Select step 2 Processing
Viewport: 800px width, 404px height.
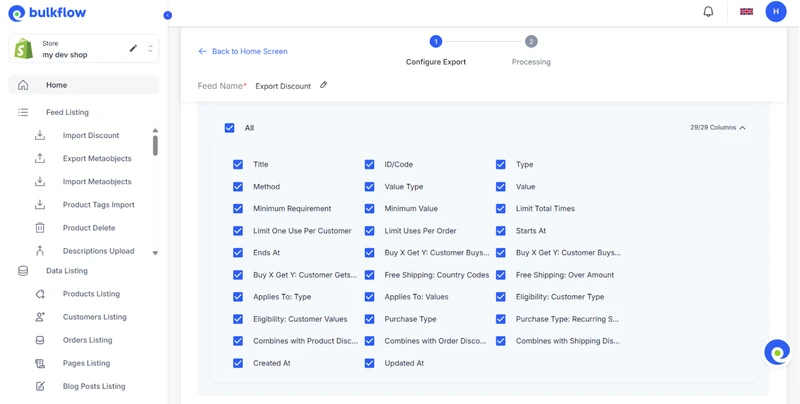pos(531,41)
